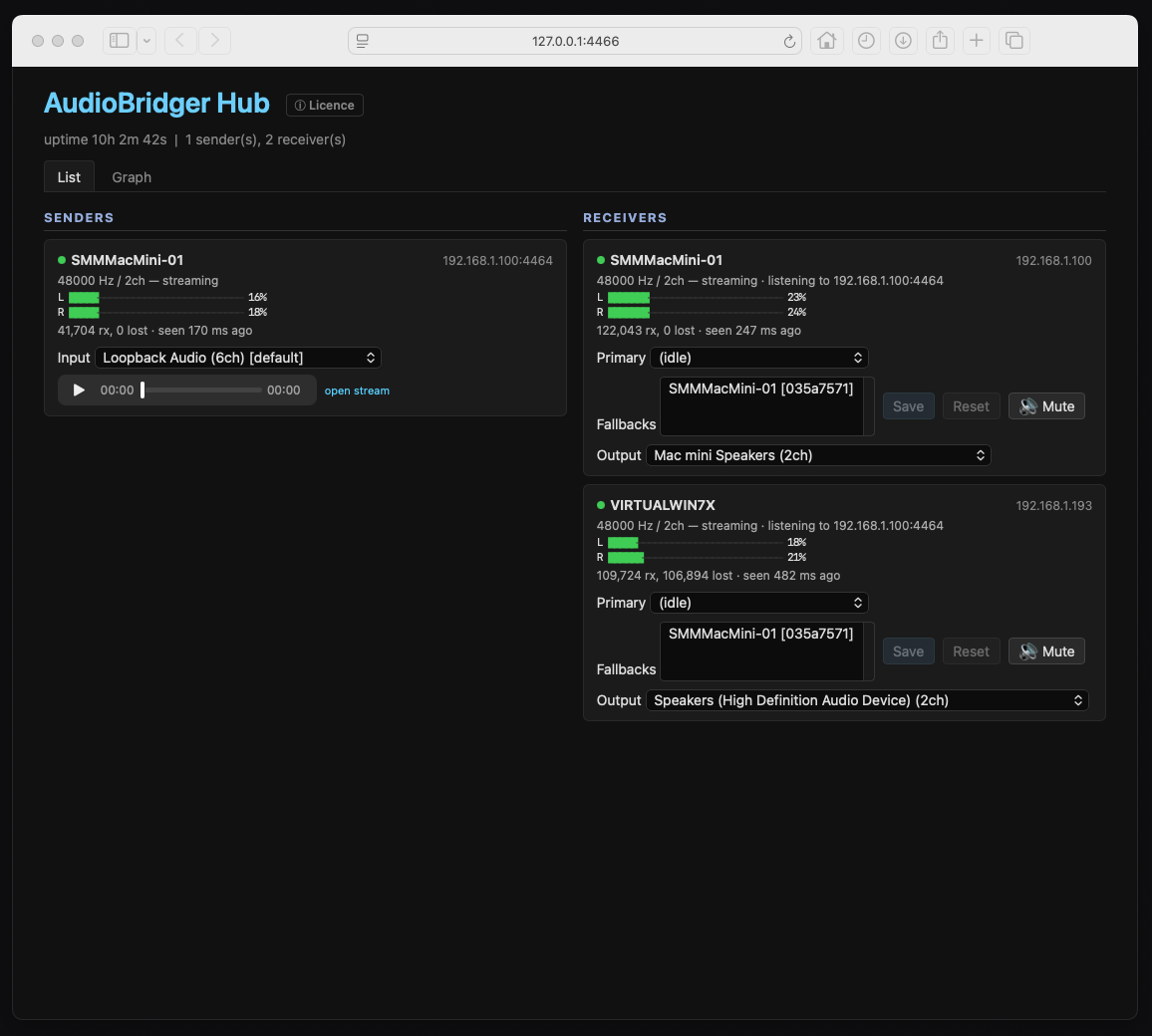
Task: Click the page settings icon in address bar
Action: point(362,41)
